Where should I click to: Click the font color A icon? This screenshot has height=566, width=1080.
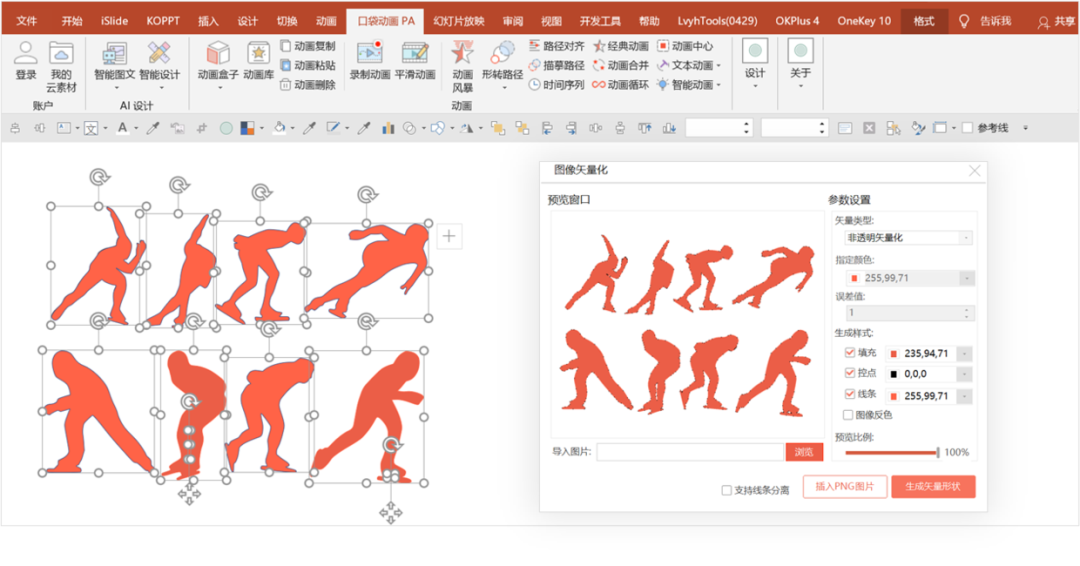(123, 128)
